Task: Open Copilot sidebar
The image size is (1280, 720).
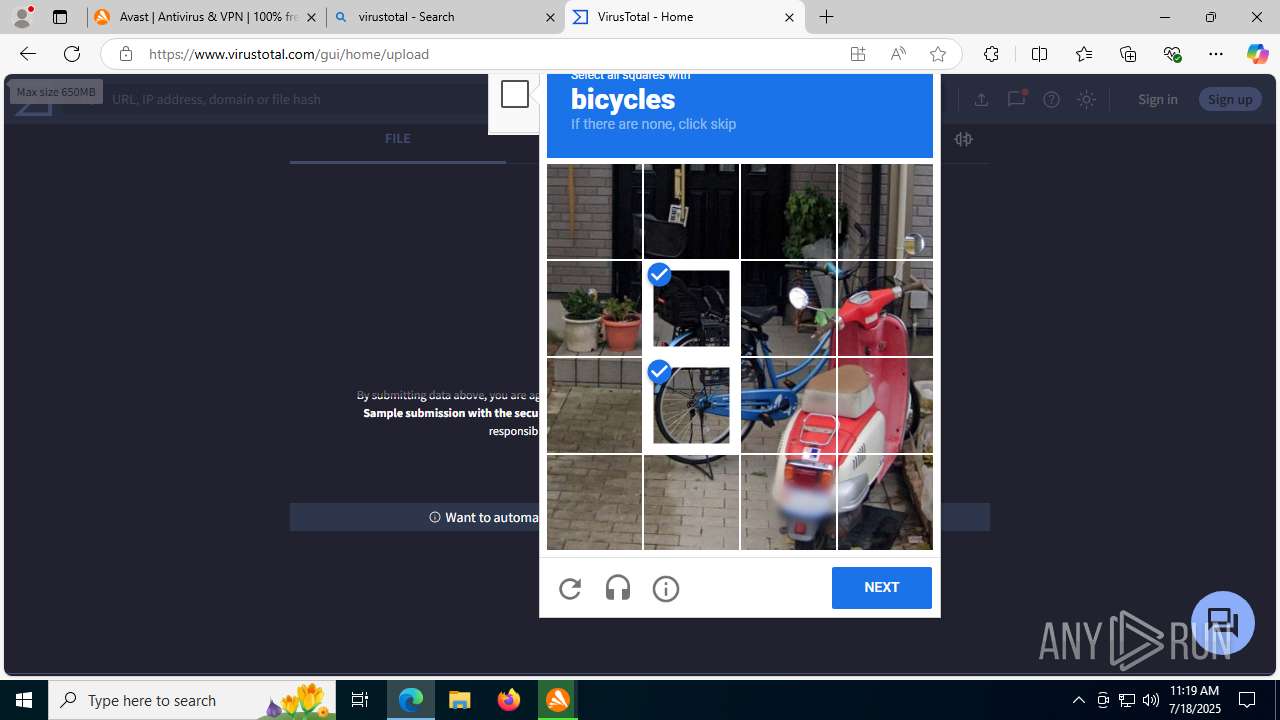Action: point(1257,54)
